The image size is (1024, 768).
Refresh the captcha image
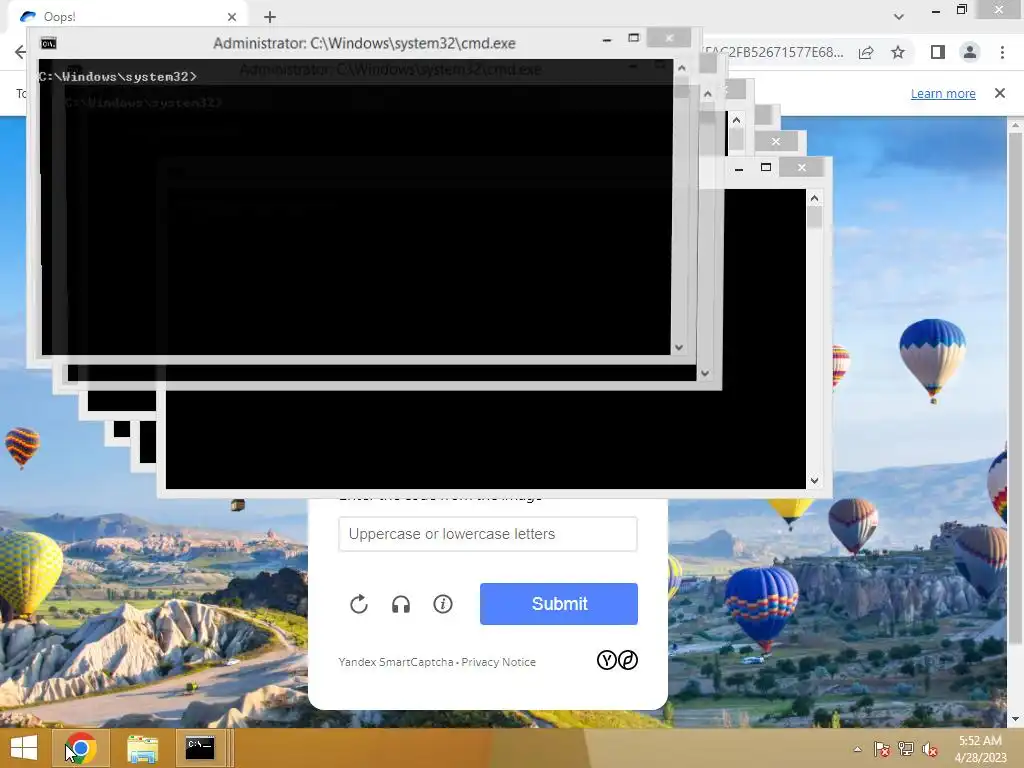tap(359, 604)
